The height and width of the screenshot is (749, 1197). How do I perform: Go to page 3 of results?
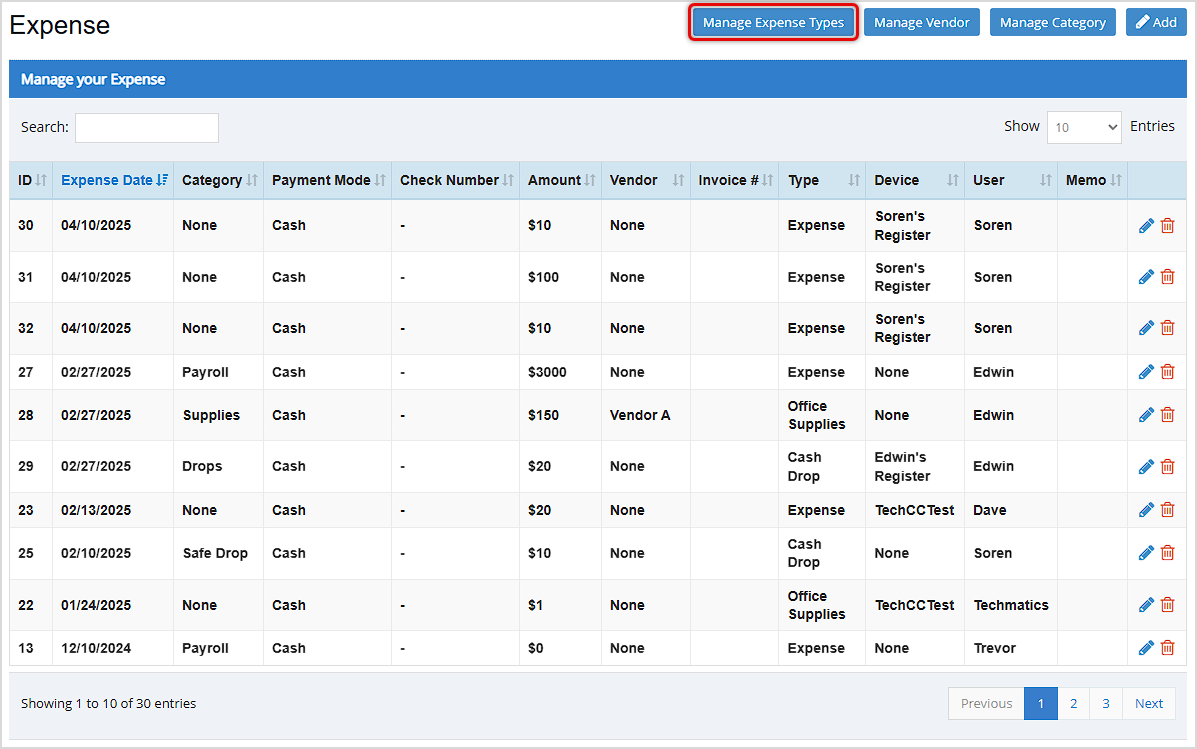pyautogui.click(x=1105, y=703)
